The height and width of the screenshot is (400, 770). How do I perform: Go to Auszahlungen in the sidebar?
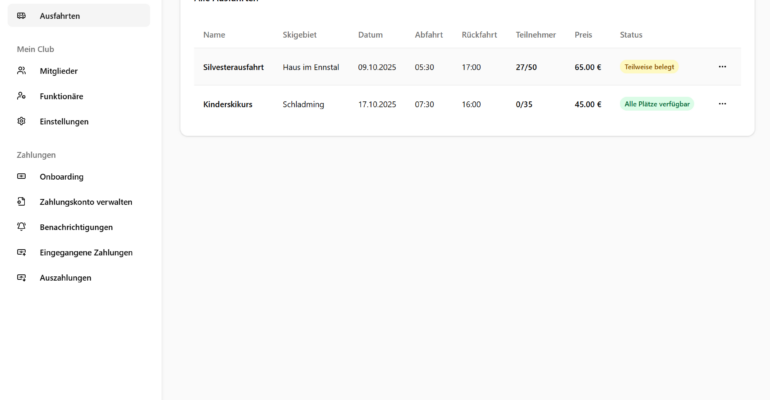coord(65,278)
